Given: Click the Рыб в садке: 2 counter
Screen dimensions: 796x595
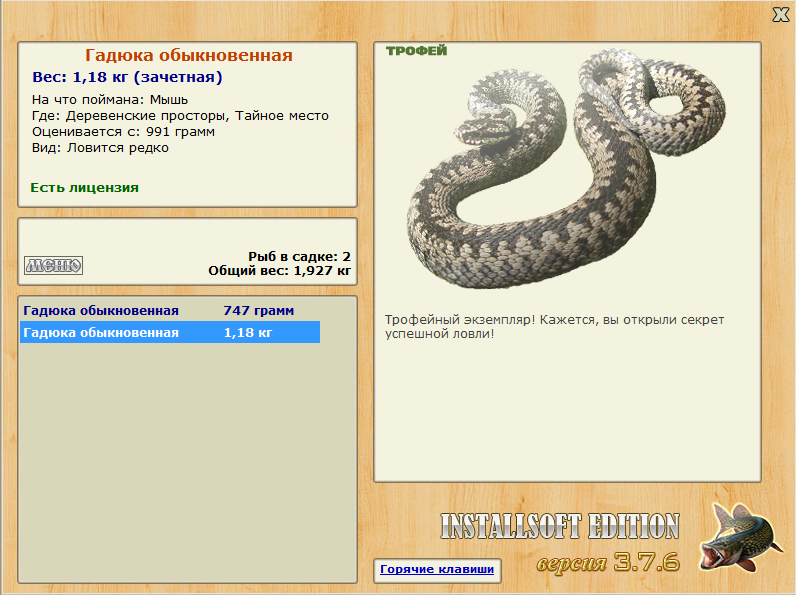Looking at the screenshot, I should [x=299, y=256].
